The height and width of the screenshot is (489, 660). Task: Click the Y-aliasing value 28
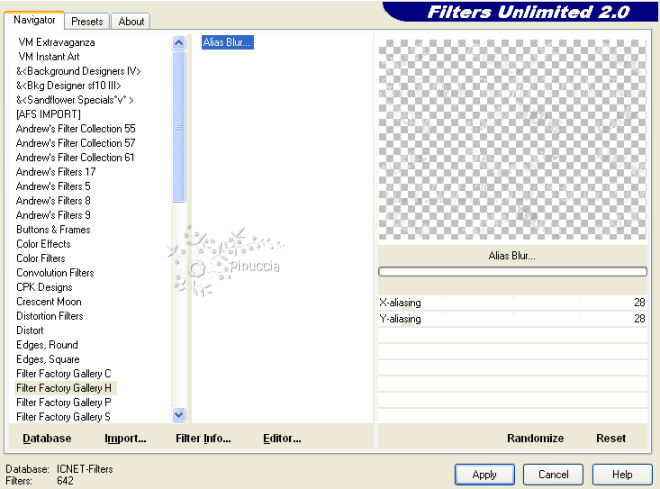click(639, 319)
